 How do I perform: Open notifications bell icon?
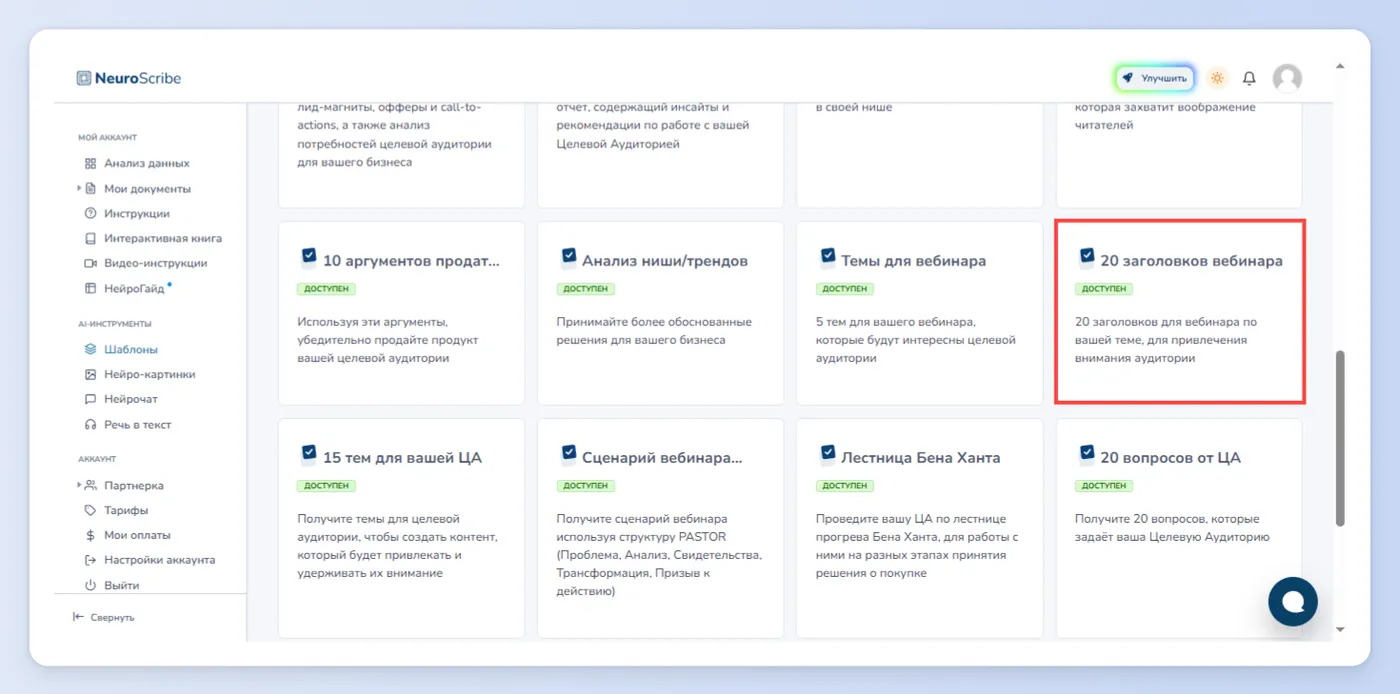[x=1249, y=78]
